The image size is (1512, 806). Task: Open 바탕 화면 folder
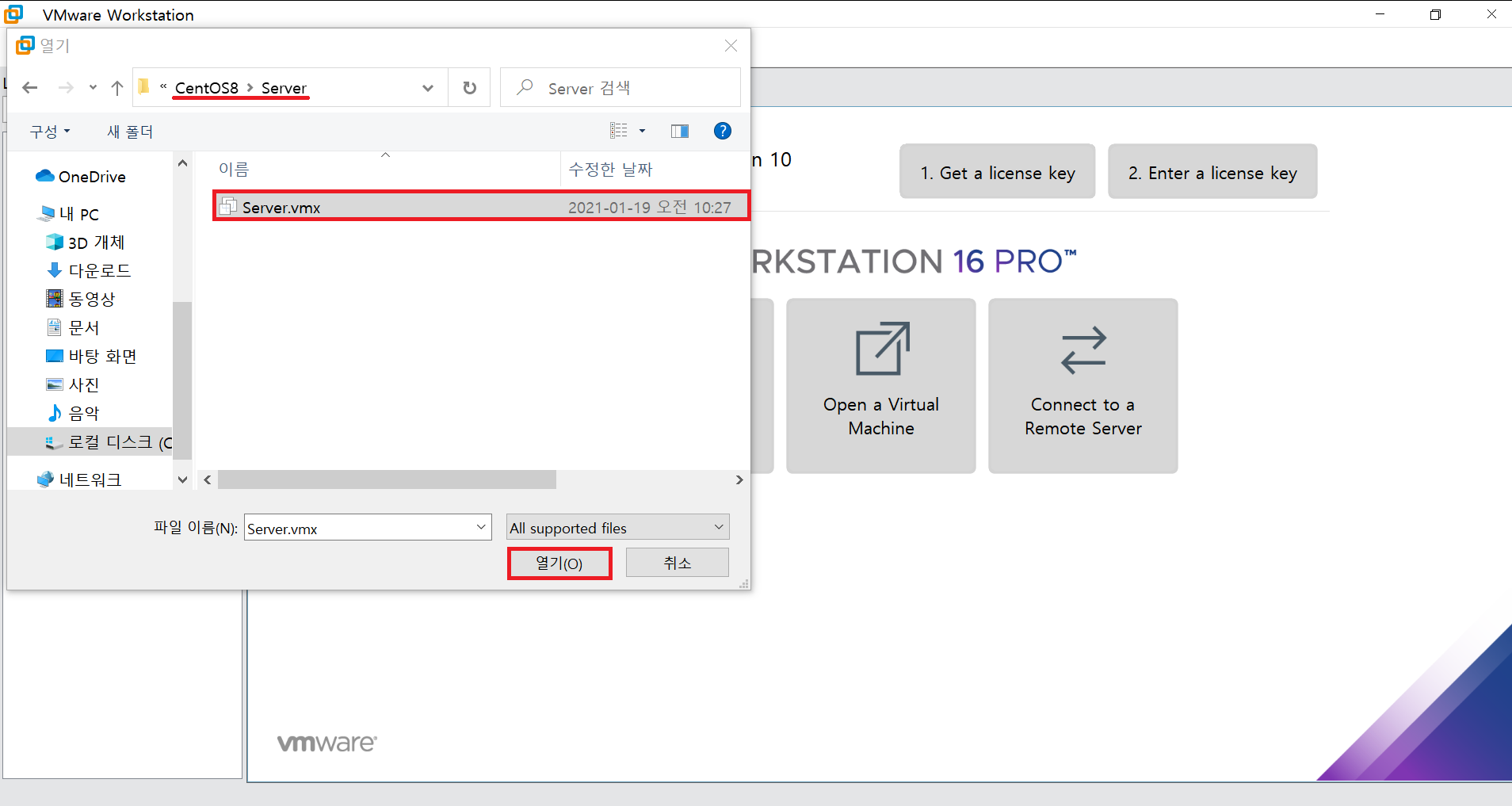[x=91, y=356]
